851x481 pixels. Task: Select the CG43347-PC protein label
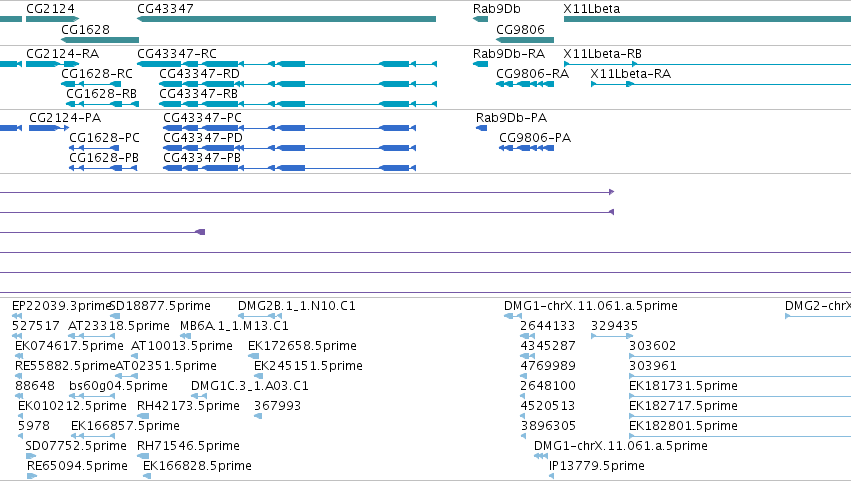[x=202, y=118]
